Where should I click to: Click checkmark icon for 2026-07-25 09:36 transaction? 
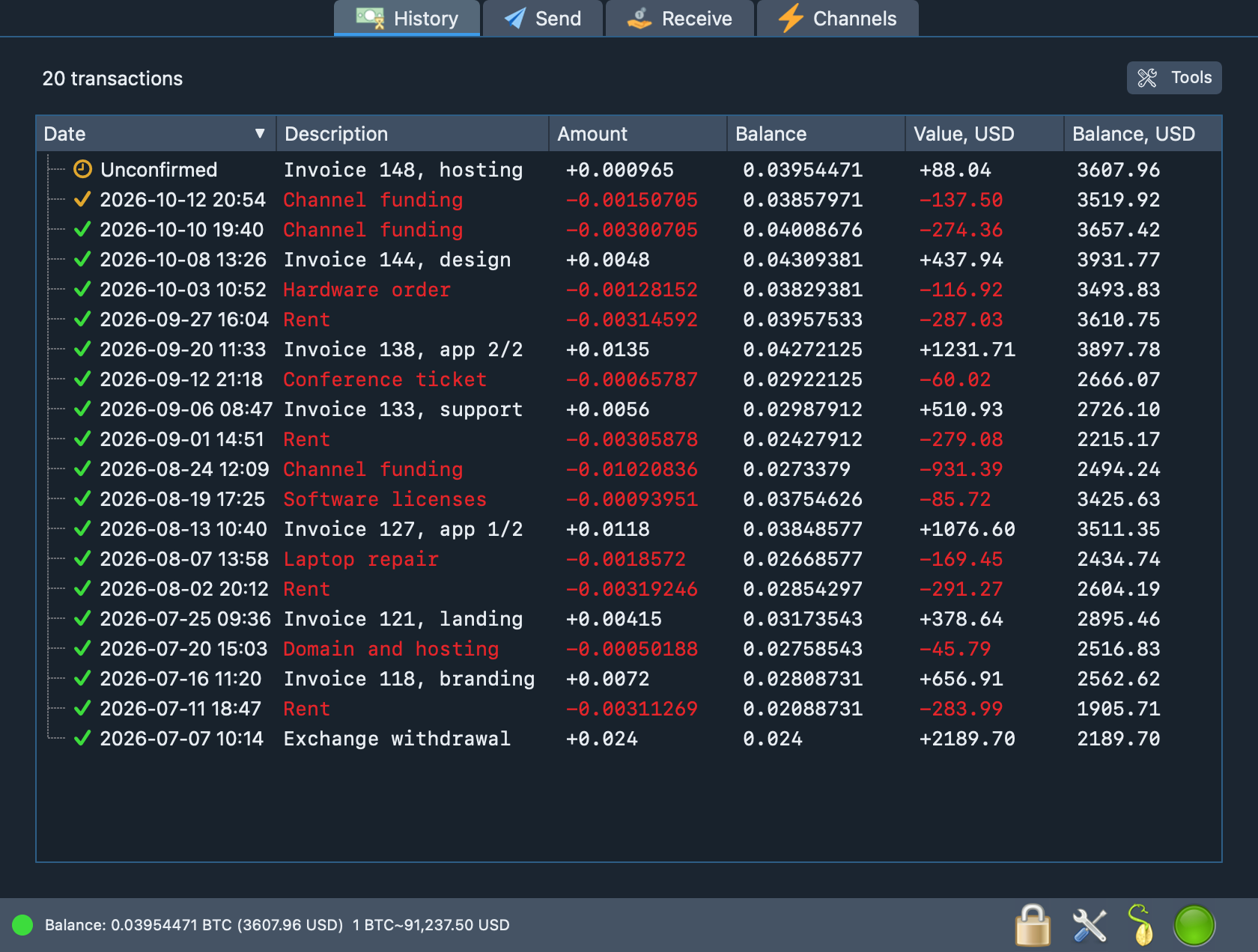coord(82,619)
